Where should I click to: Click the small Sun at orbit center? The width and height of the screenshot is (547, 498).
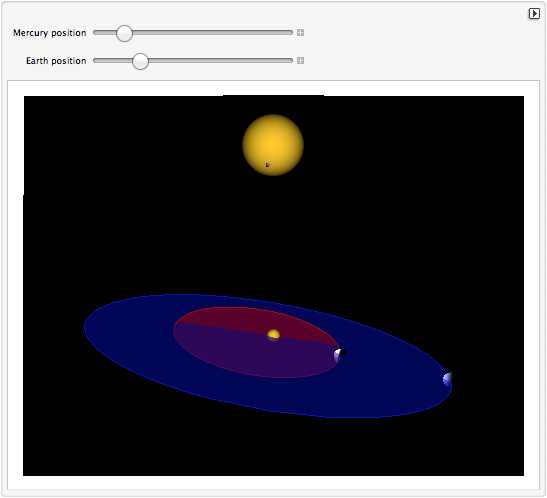(x=274, y=335)
